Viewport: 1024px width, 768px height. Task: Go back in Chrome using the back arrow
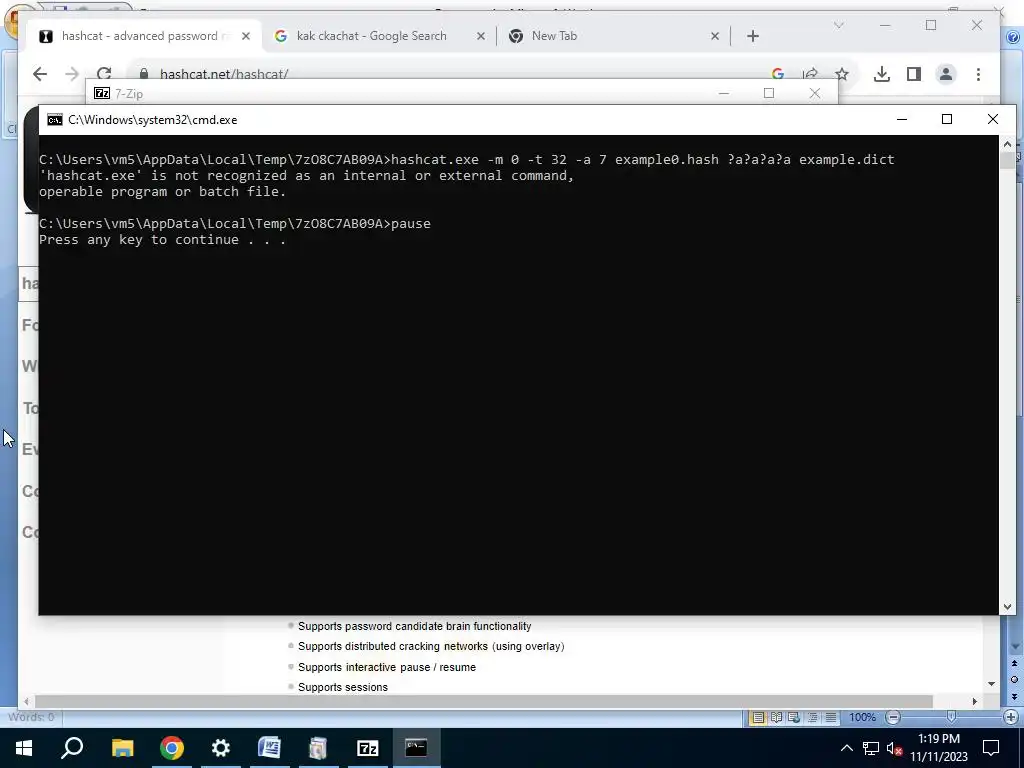coord(40,74)
